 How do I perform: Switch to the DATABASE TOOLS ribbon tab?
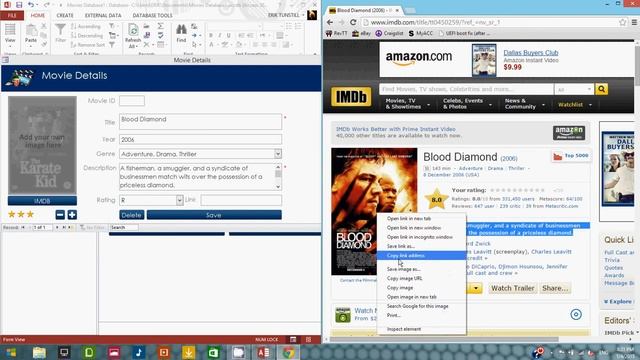pyautogui.click(x=152, y=16)
